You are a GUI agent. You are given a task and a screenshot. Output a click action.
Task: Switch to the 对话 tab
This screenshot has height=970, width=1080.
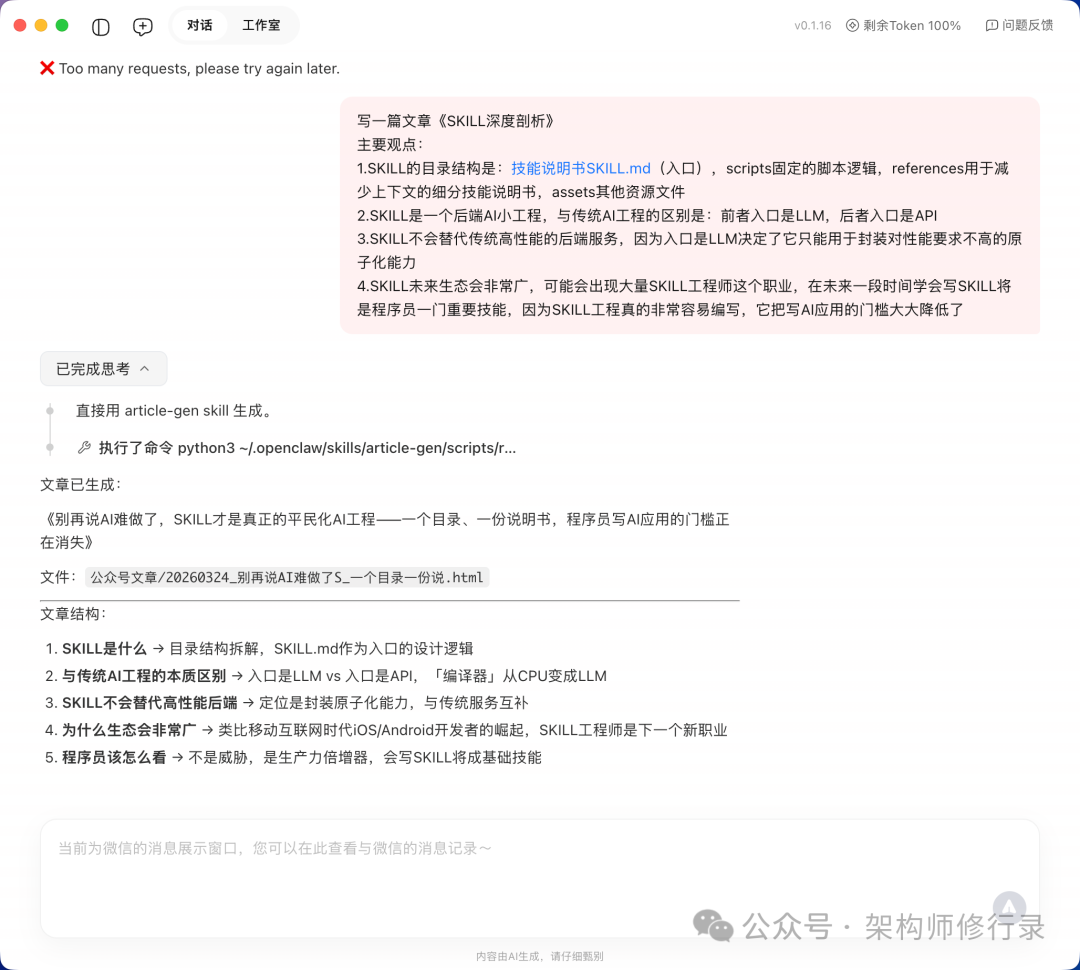200,25
